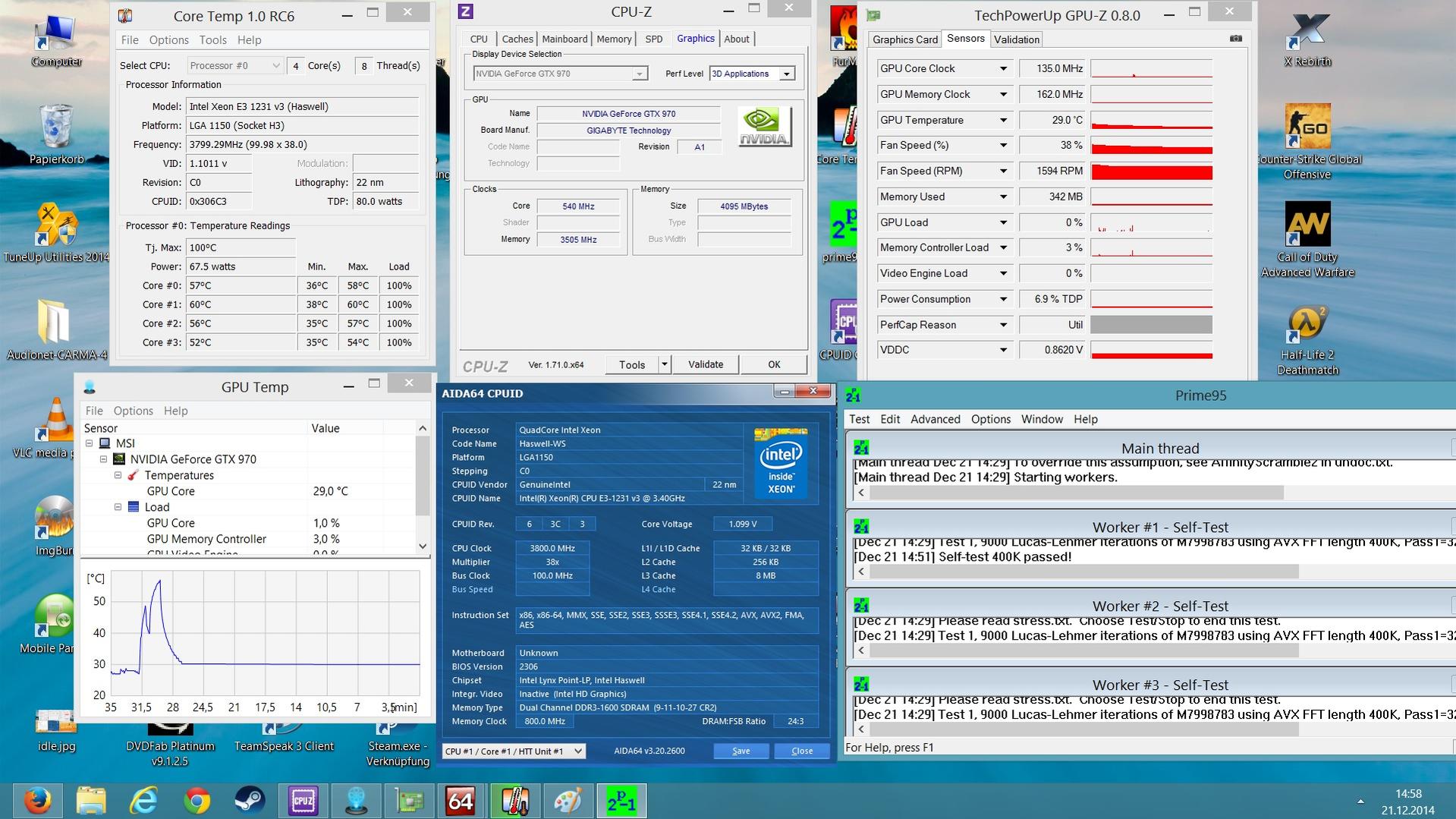Click the GPU-Z screenshot camera icon
Screen dimensions: 1456x819
pyautogui.click(x=1236, y=39)
